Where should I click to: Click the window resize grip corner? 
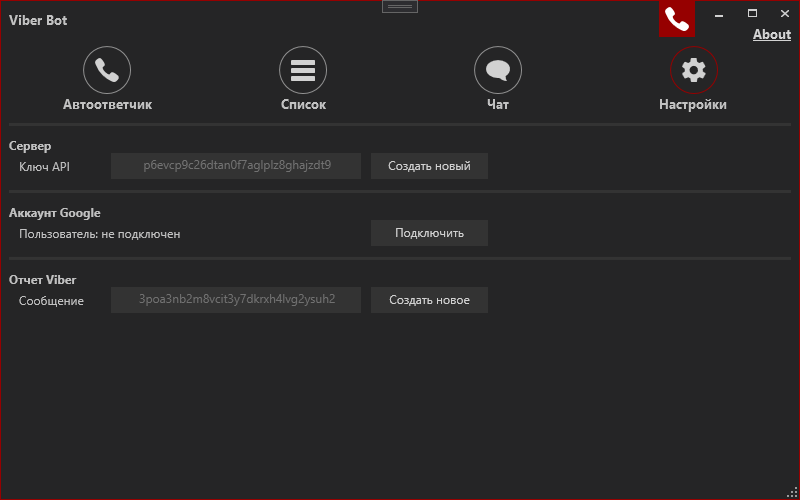(794, 494)
